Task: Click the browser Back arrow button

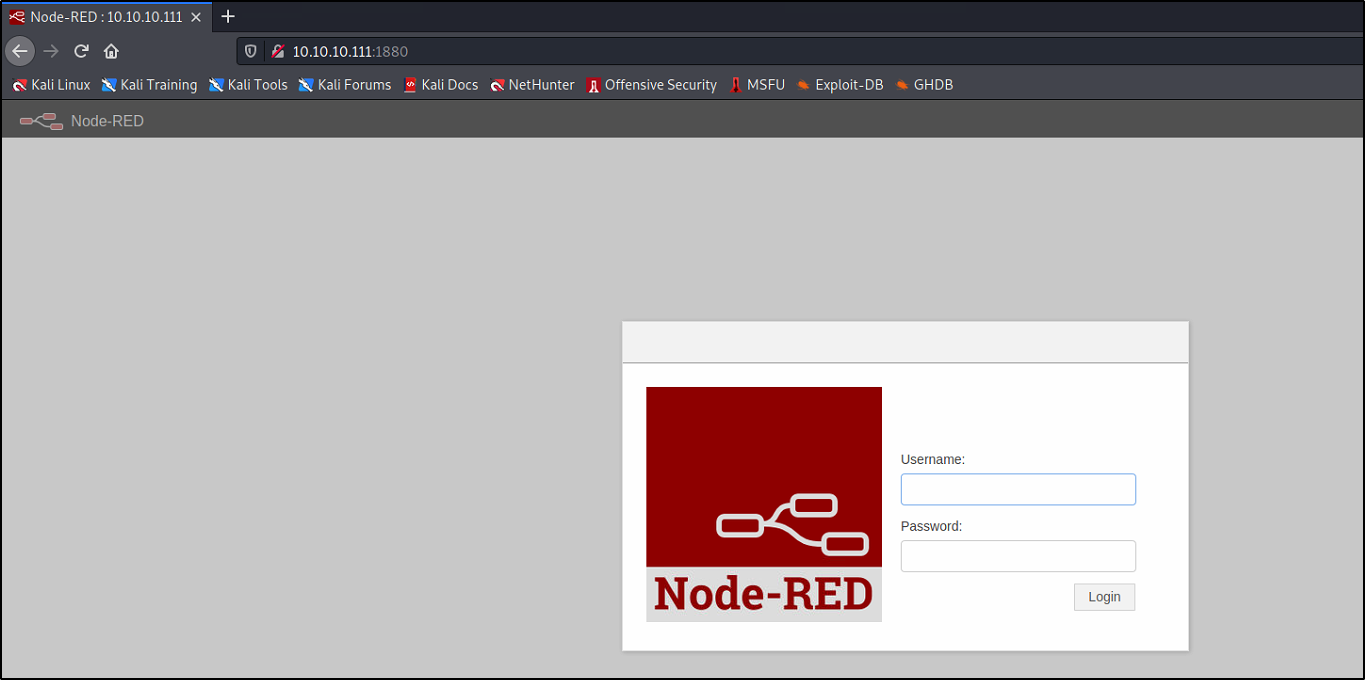Action: pos(20,51)
